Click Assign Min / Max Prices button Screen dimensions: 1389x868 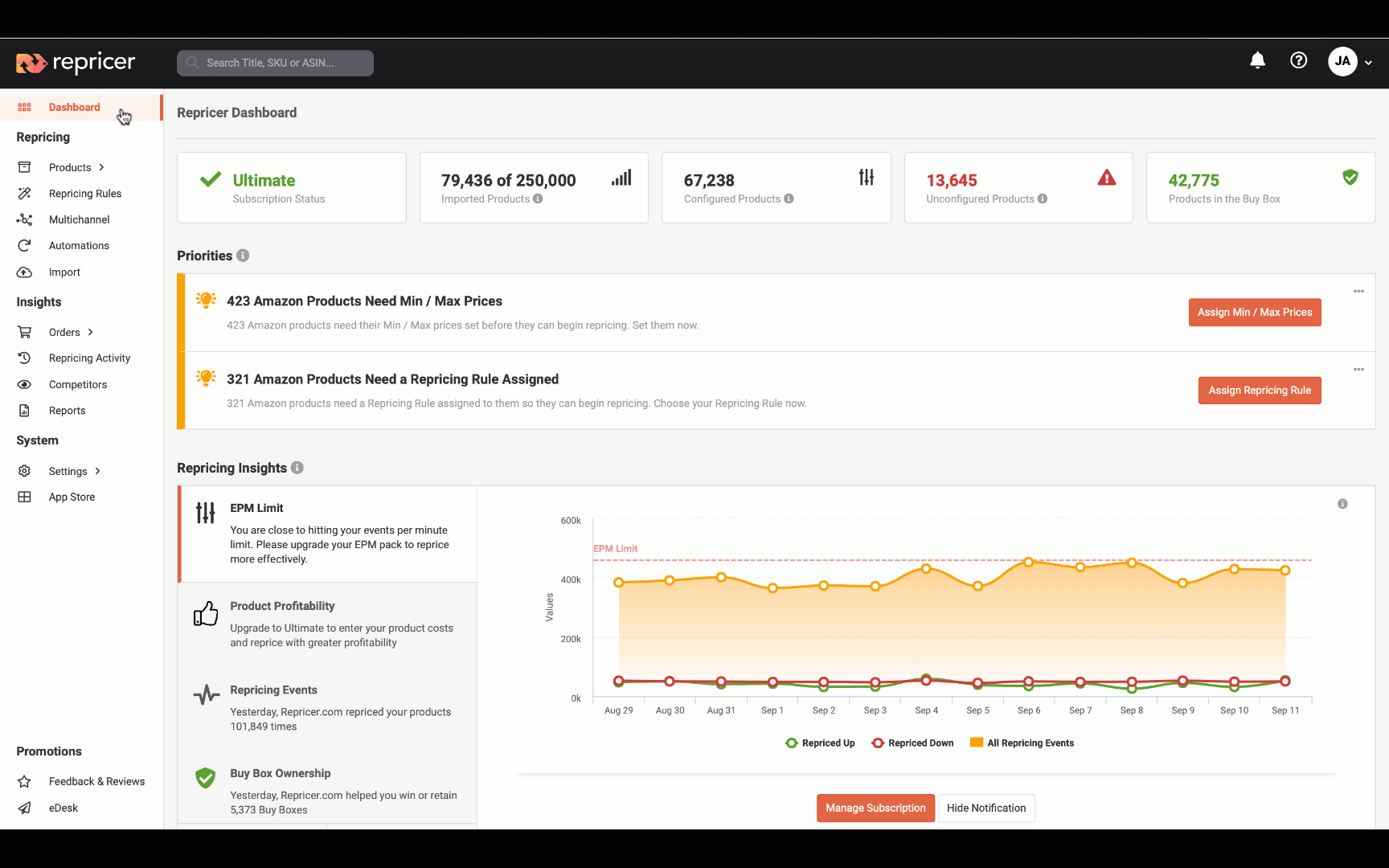click(1255, 313)
